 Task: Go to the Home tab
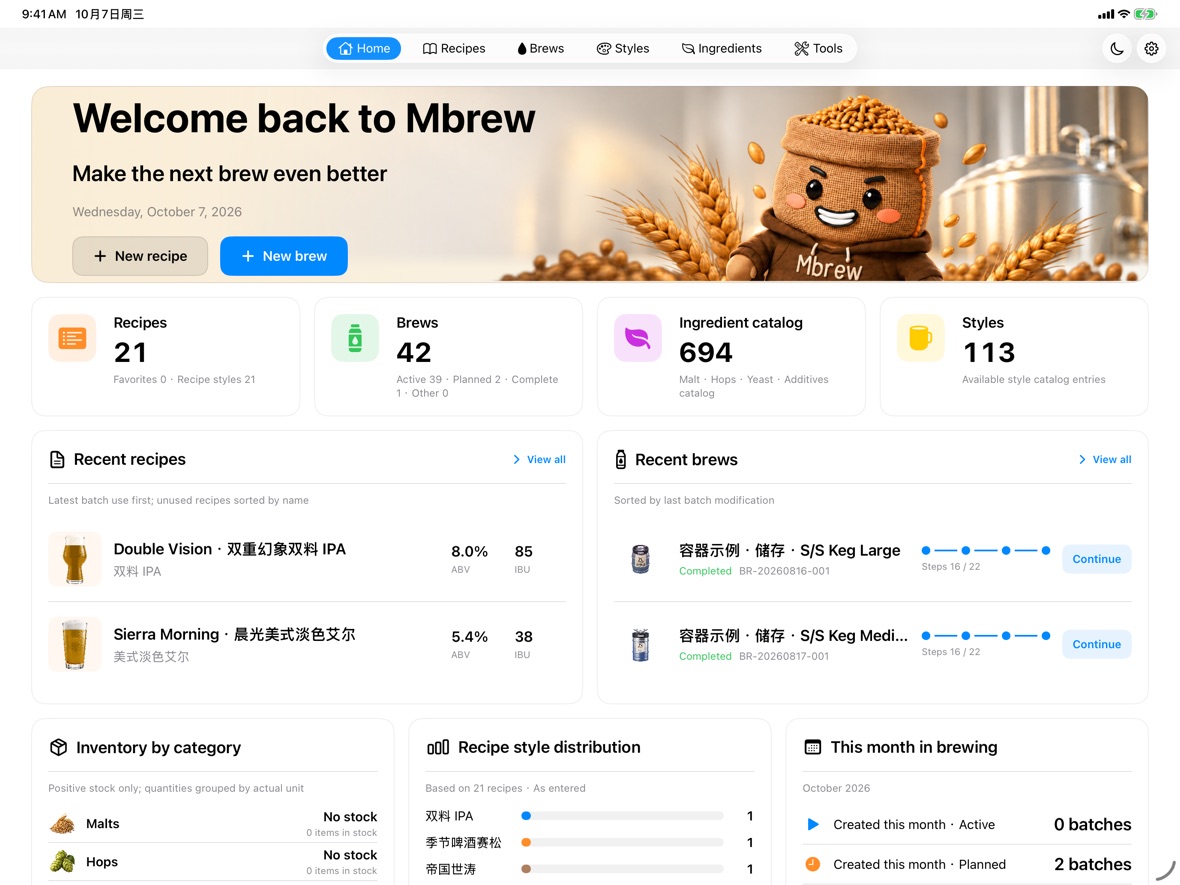(x=363, y=49)
